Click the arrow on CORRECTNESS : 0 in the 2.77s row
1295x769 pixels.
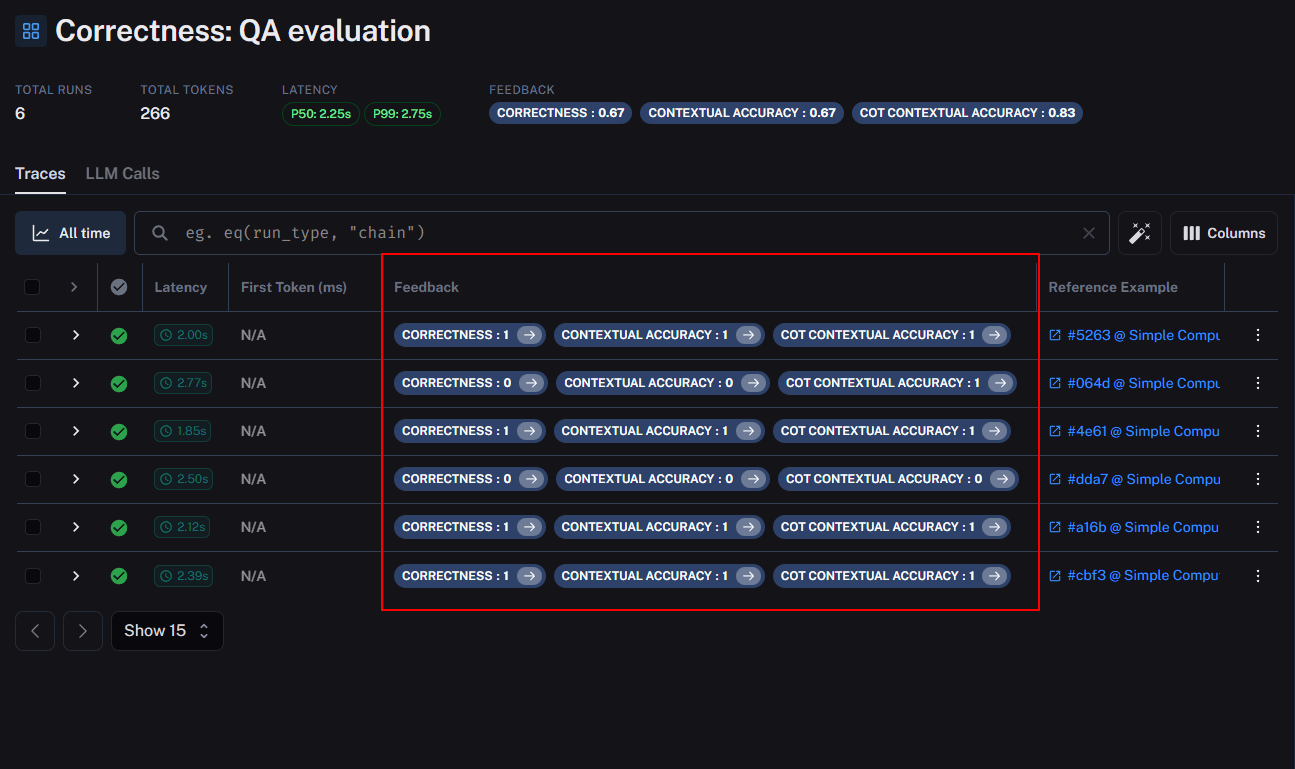[x=531, y=383]
